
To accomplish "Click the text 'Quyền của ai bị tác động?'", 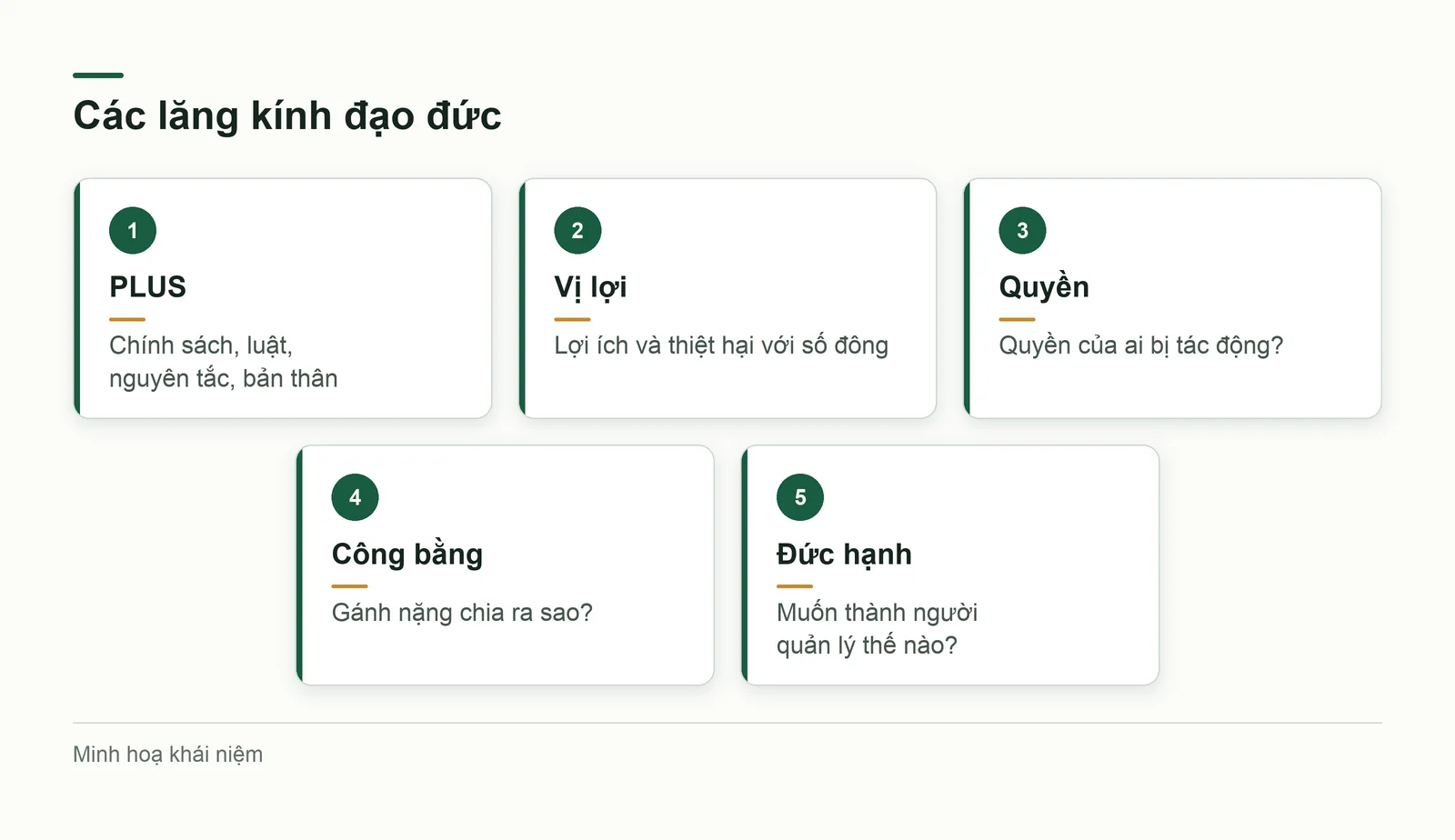I will tap(1141, 345).
